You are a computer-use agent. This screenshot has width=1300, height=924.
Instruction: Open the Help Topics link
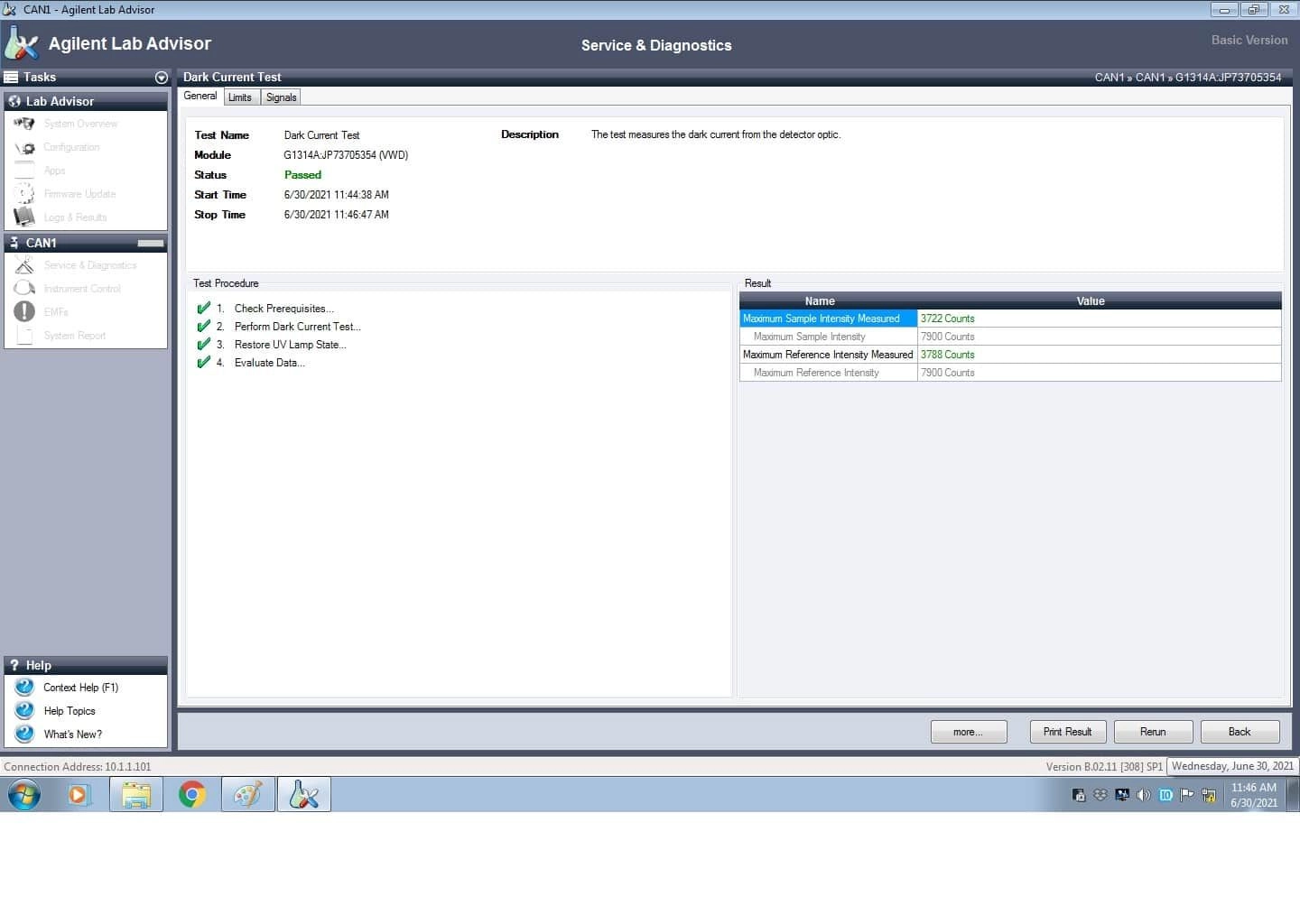70,711
